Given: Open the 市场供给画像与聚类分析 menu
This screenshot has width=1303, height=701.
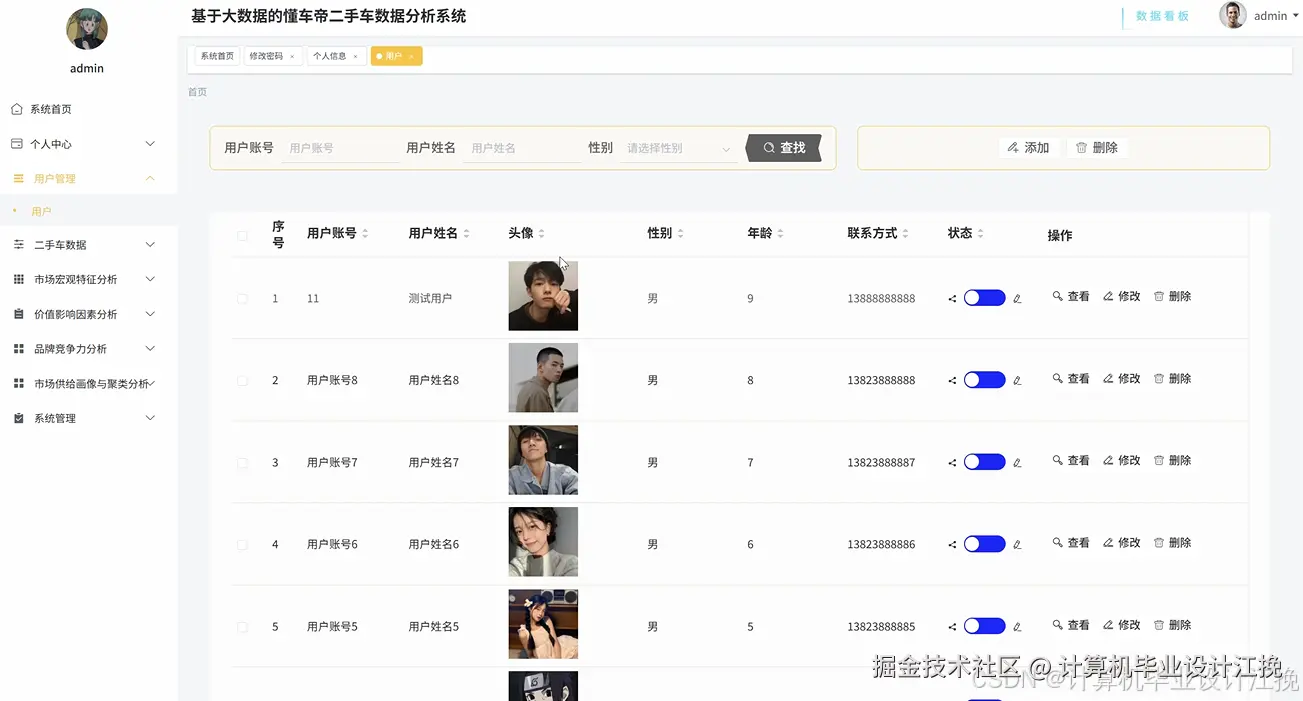Looking at the screenshot, I should tap(88, 384).
